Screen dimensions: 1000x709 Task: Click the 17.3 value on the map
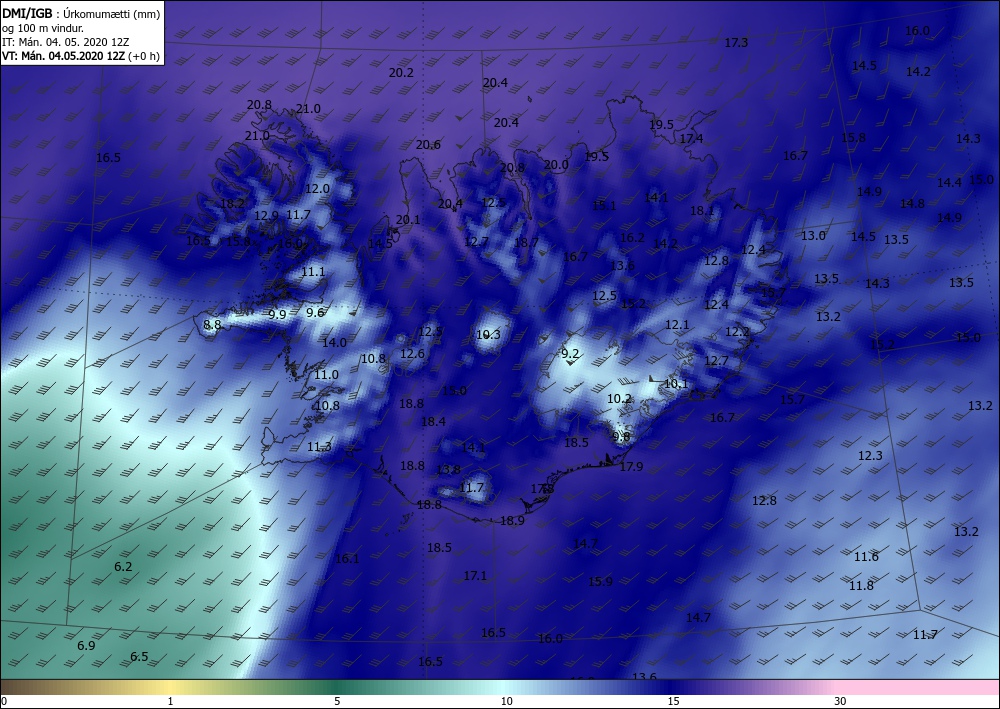click(736, 43)
